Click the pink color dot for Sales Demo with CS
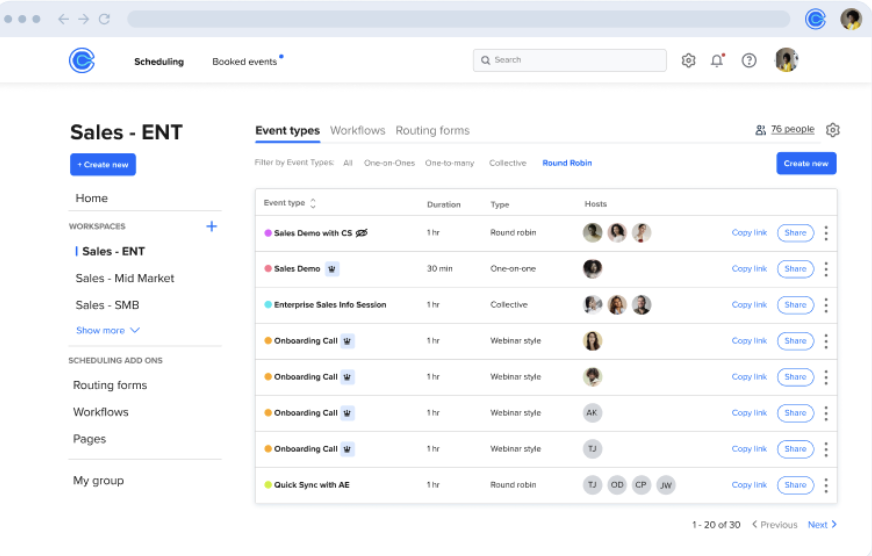This screenshot has width=872, height=556. tap(268, 233)
